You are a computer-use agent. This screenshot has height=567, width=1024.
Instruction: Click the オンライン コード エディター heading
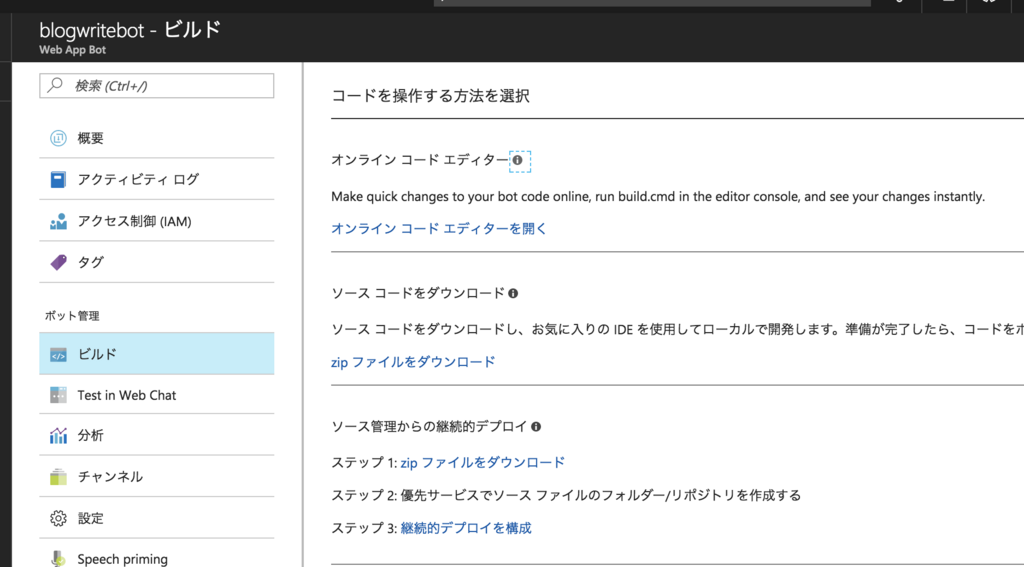[419, 160]
